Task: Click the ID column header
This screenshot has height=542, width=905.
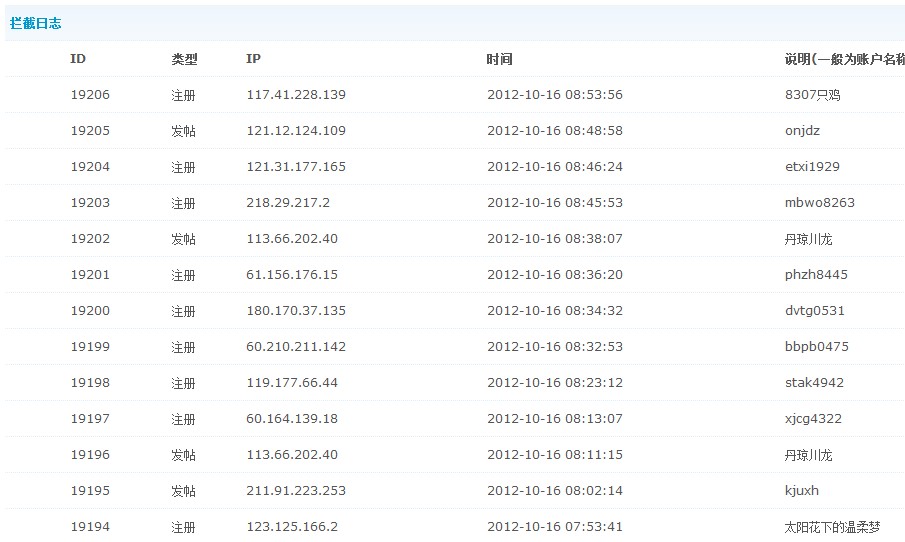Action: point(78,59)
